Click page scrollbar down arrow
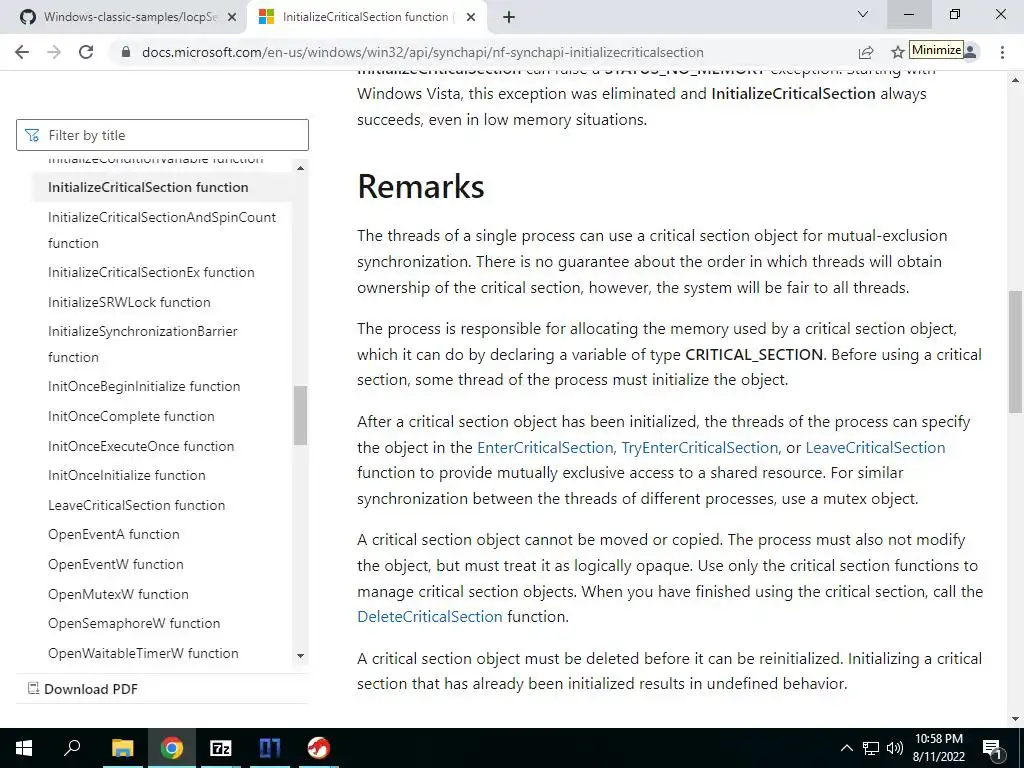 (x=1015, y=719)
